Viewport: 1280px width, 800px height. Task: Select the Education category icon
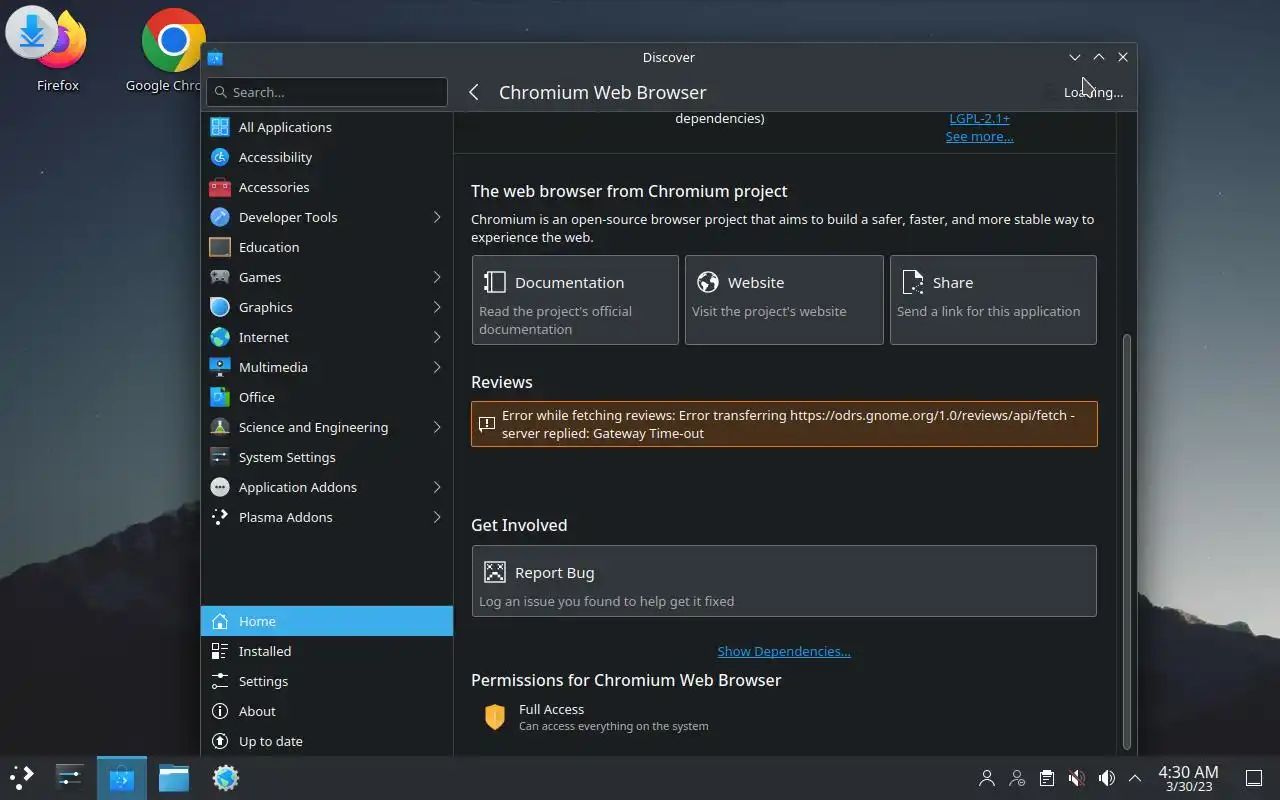(220, 247)
